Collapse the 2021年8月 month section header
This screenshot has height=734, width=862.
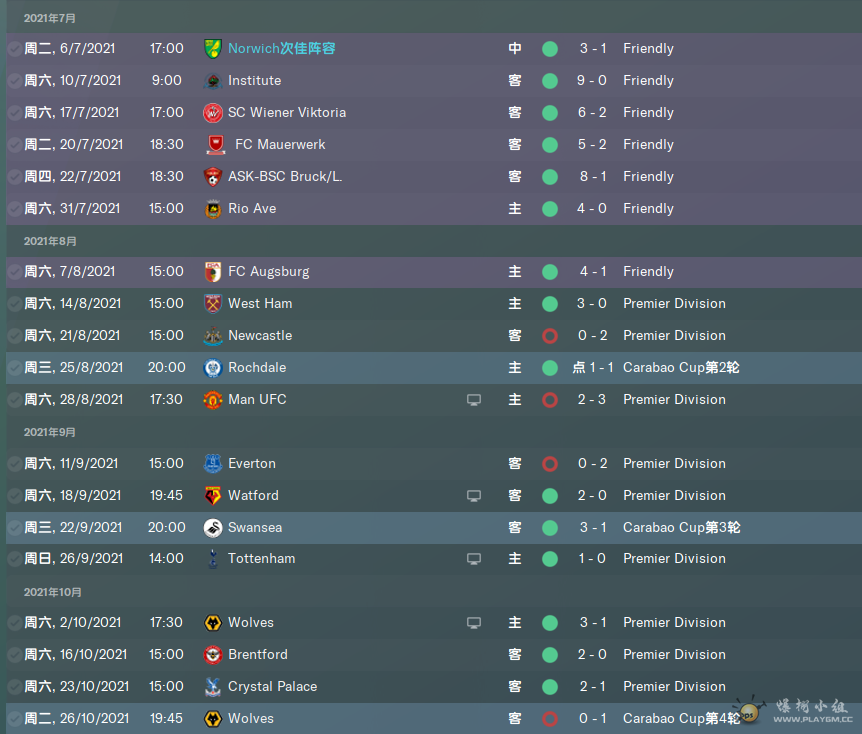pos(50,241)
